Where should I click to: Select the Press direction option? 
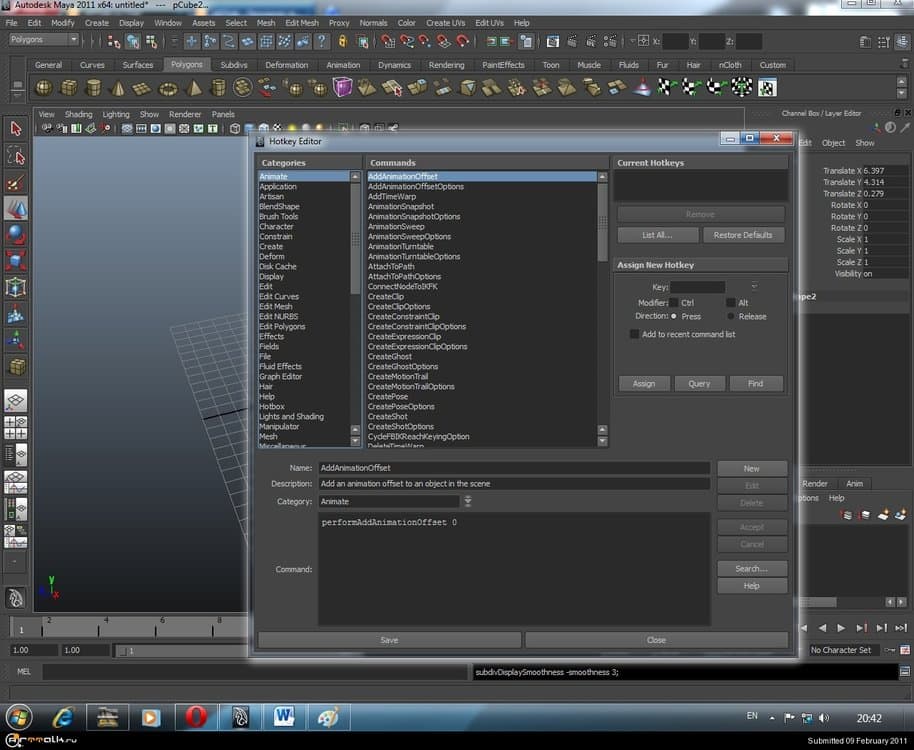[674, 316]
